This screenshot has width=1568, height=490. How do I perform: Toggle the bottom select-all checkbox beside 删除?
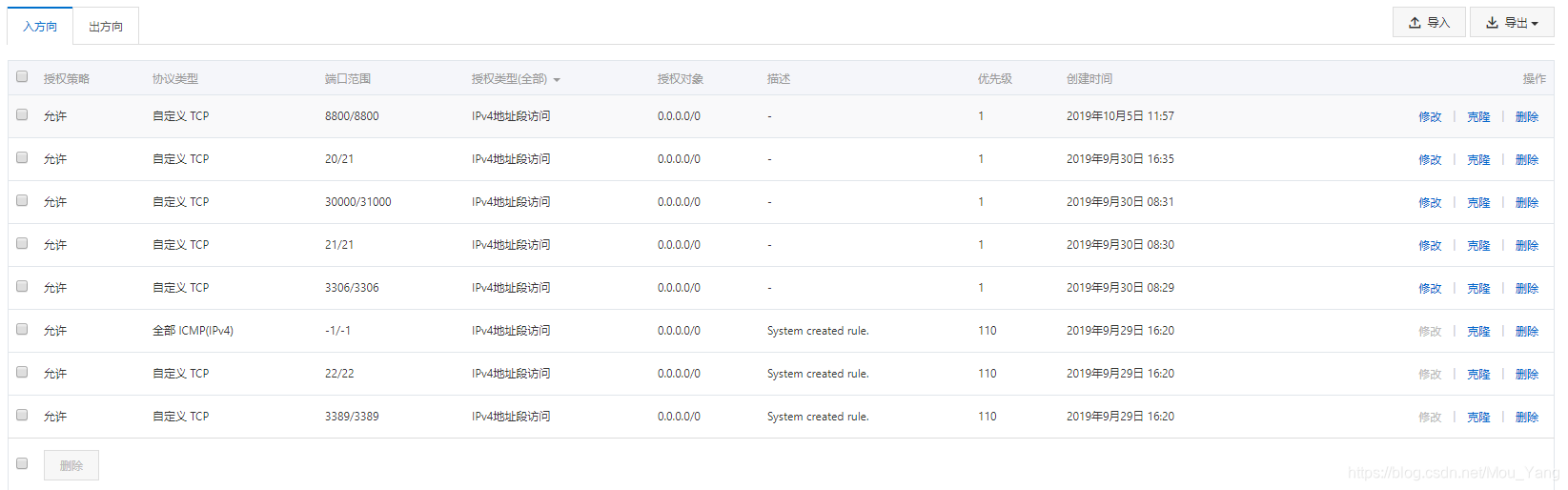pos(22,463)
